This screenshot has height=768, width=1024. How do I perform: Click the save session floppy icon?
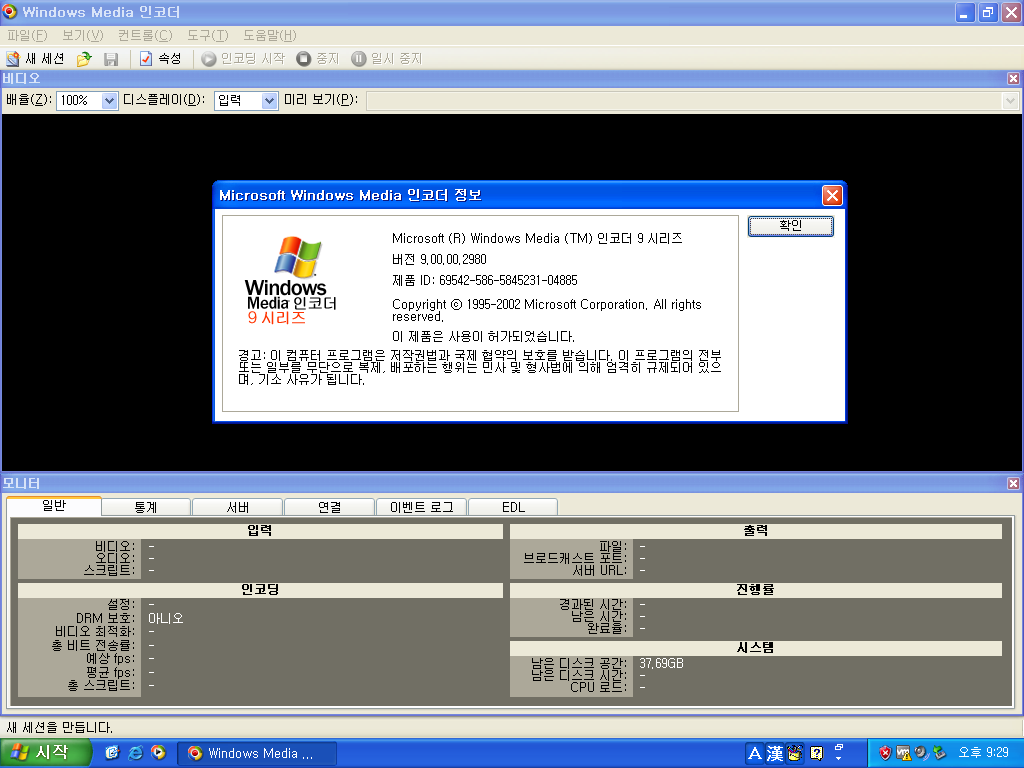[x=111, y=59]
